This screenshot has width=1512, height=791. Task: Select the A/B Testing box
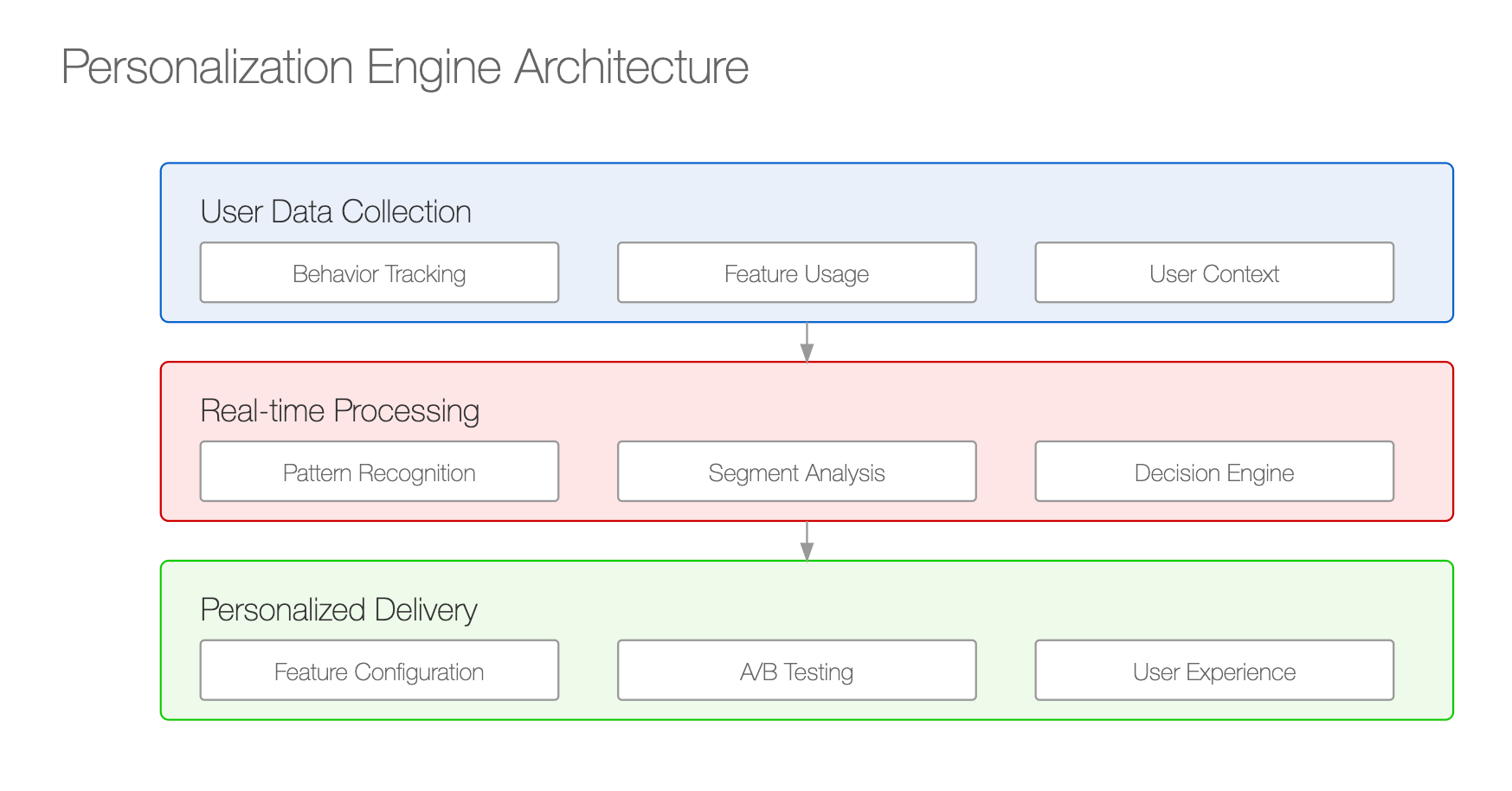pos(796,671)
